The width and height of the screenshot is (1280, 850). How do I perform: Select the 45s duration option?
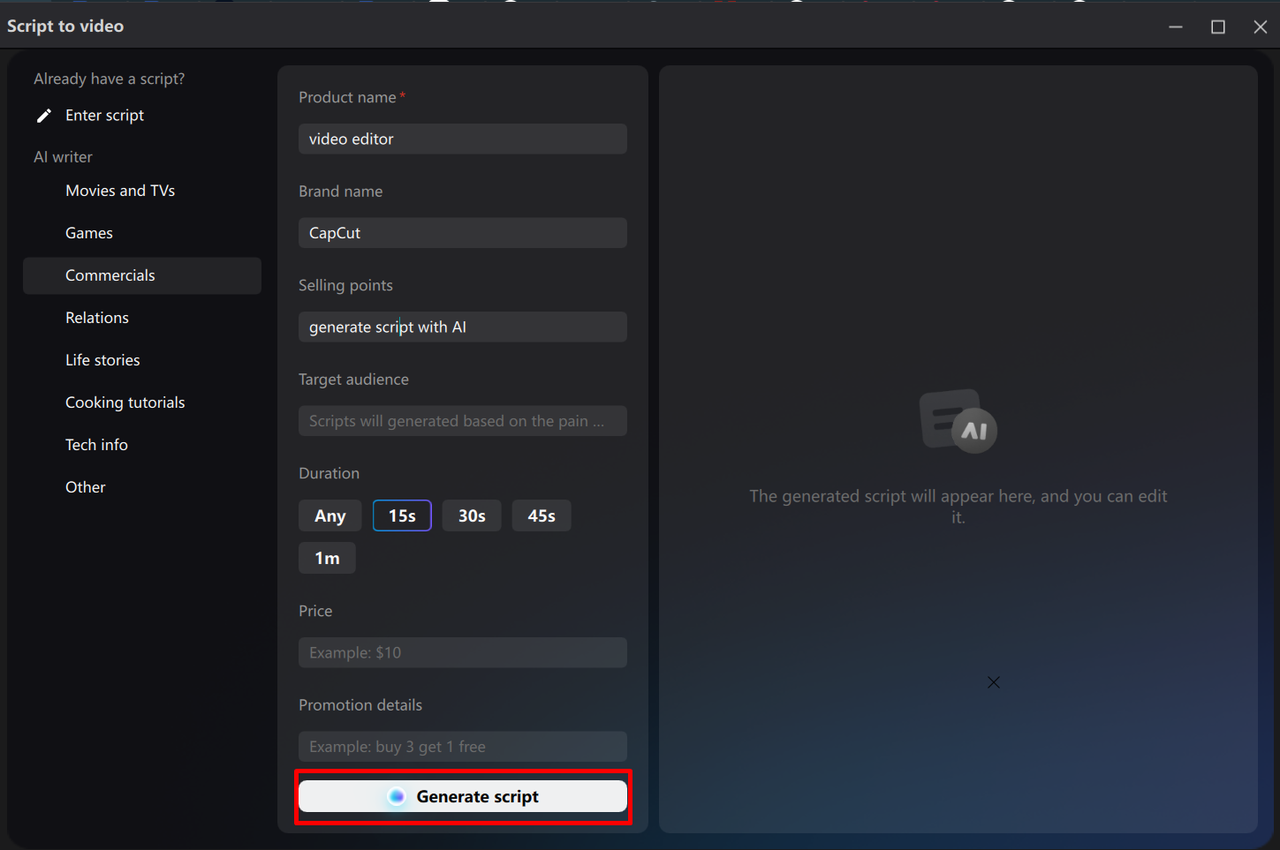pos(541,515)
